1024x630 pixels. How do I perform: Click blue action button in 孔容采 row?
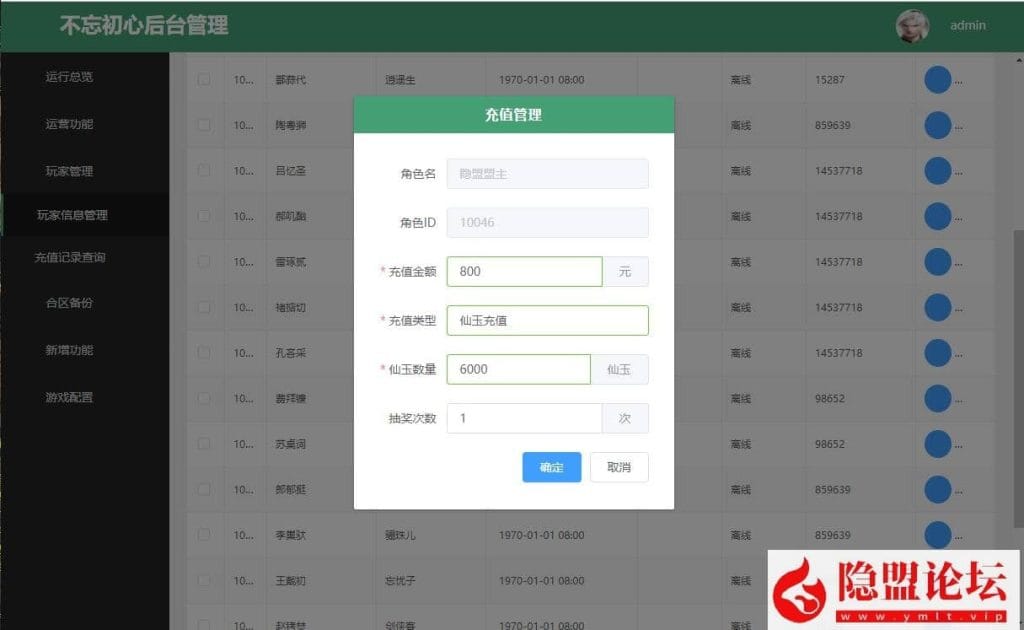pyautogui.click(x=937, y=353)
